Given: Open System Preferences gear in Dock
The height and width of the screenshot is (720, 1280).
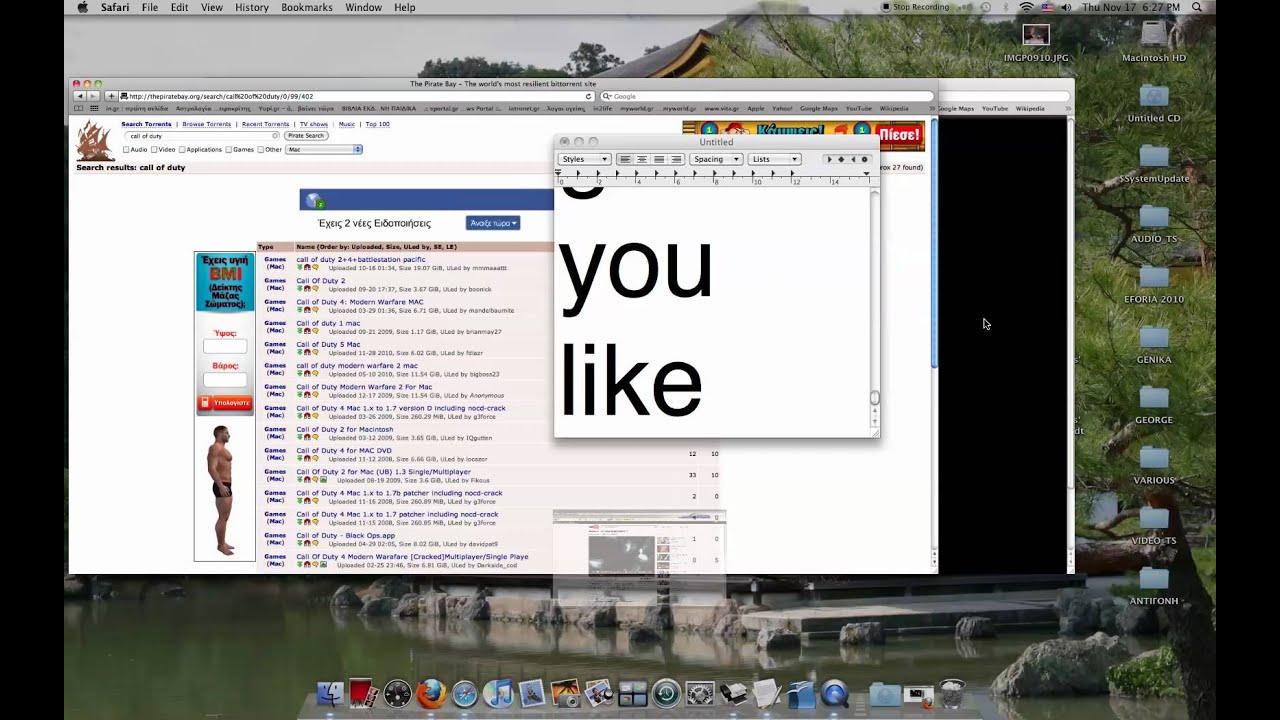Looking at the screenshot, I should click(700, 693).
